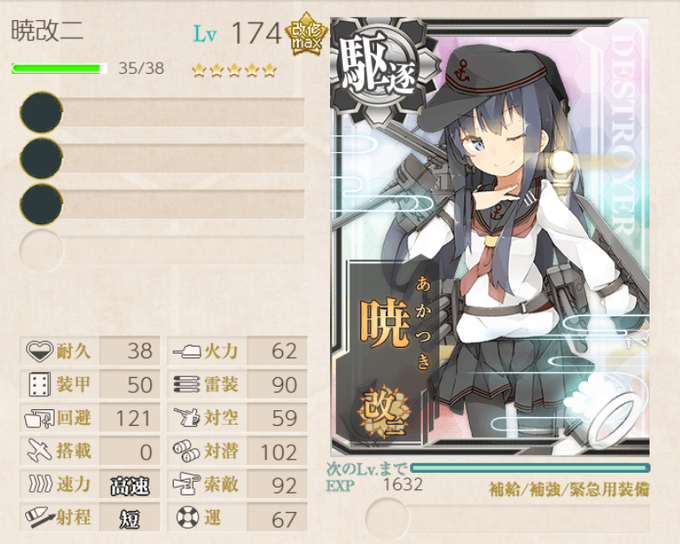Click the gun turret icon next to 火力
The image size is (680, 544).
(187, 351)
